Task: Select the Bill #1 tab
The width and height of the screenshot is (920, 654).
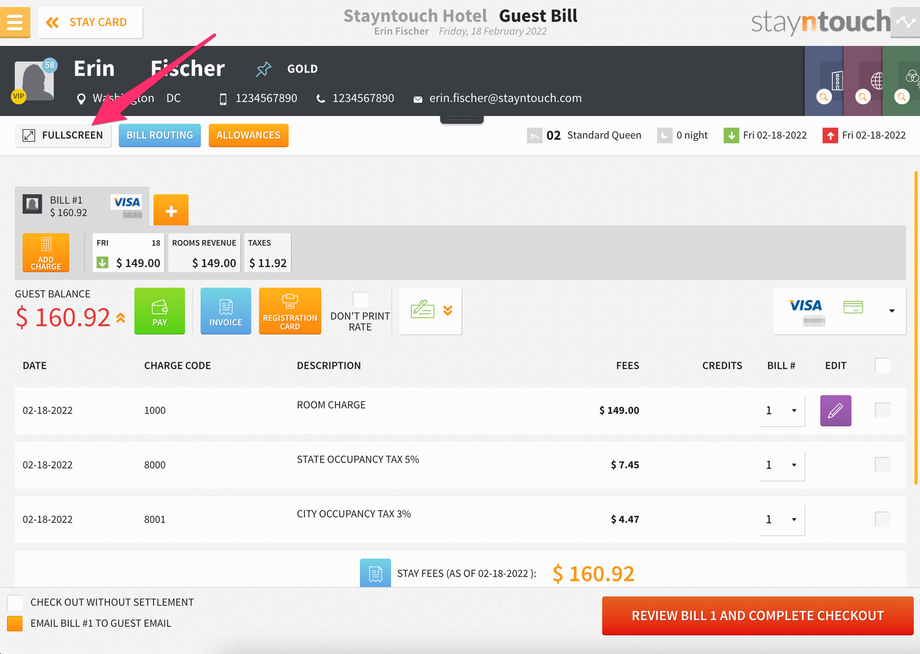Action: pos(82,206)
